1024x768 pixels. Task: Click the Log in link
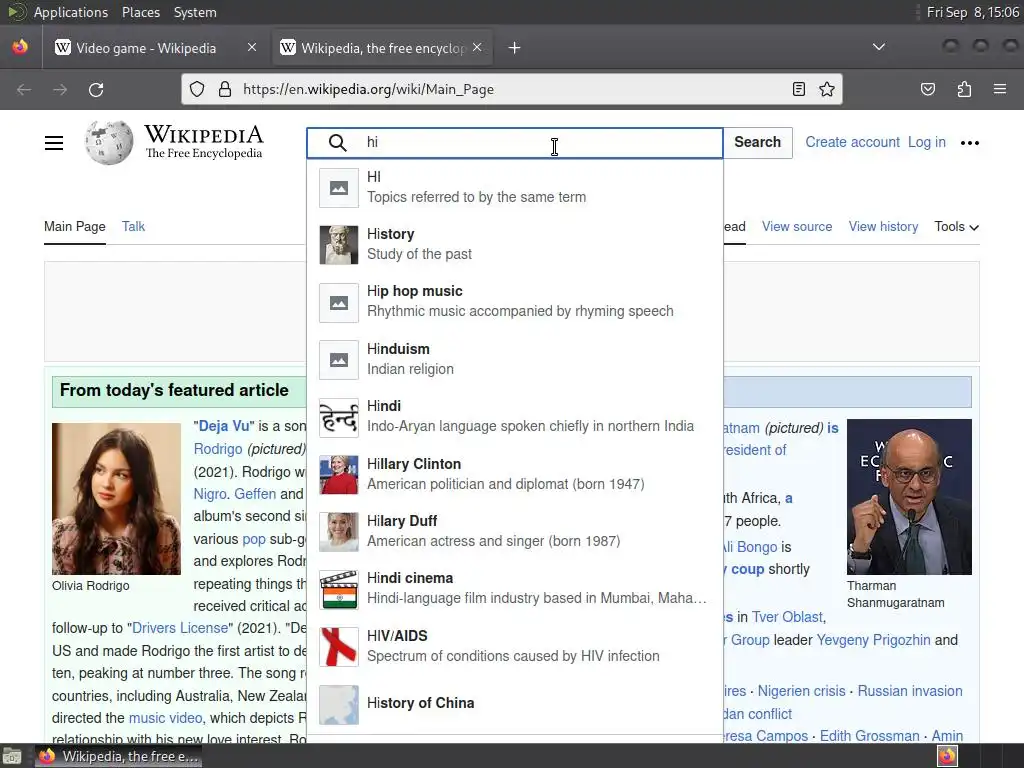(x=927, y=142)
